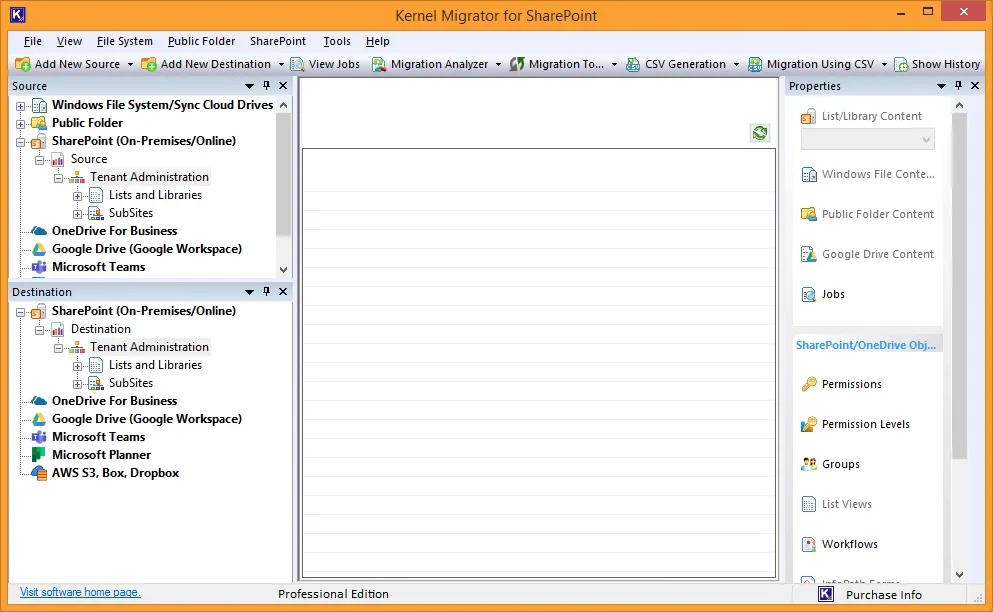Viewport: 993px width, 612px height.
Task: Close the Destination panel
Action: pyautogui.click(x=283, y=291)
